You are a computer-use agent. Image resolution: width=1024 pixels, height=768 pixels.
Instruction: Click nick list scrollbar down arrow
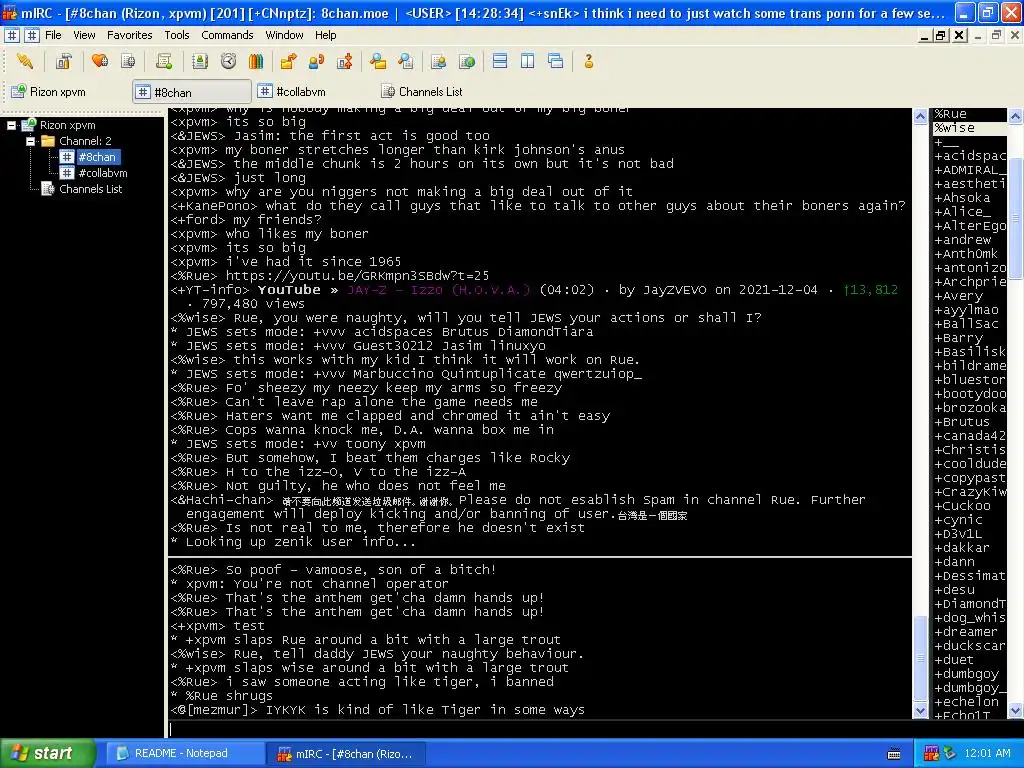[x=1016, y=711]
